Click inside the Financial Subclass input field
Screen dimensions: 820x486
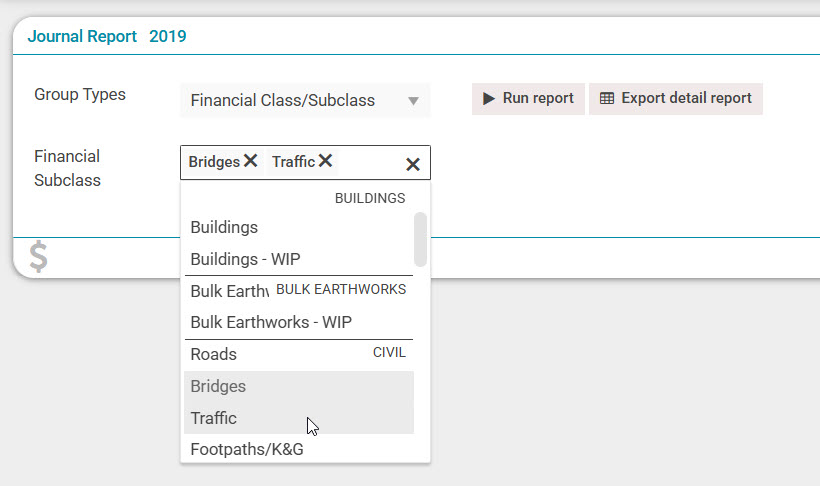point(370,162)
